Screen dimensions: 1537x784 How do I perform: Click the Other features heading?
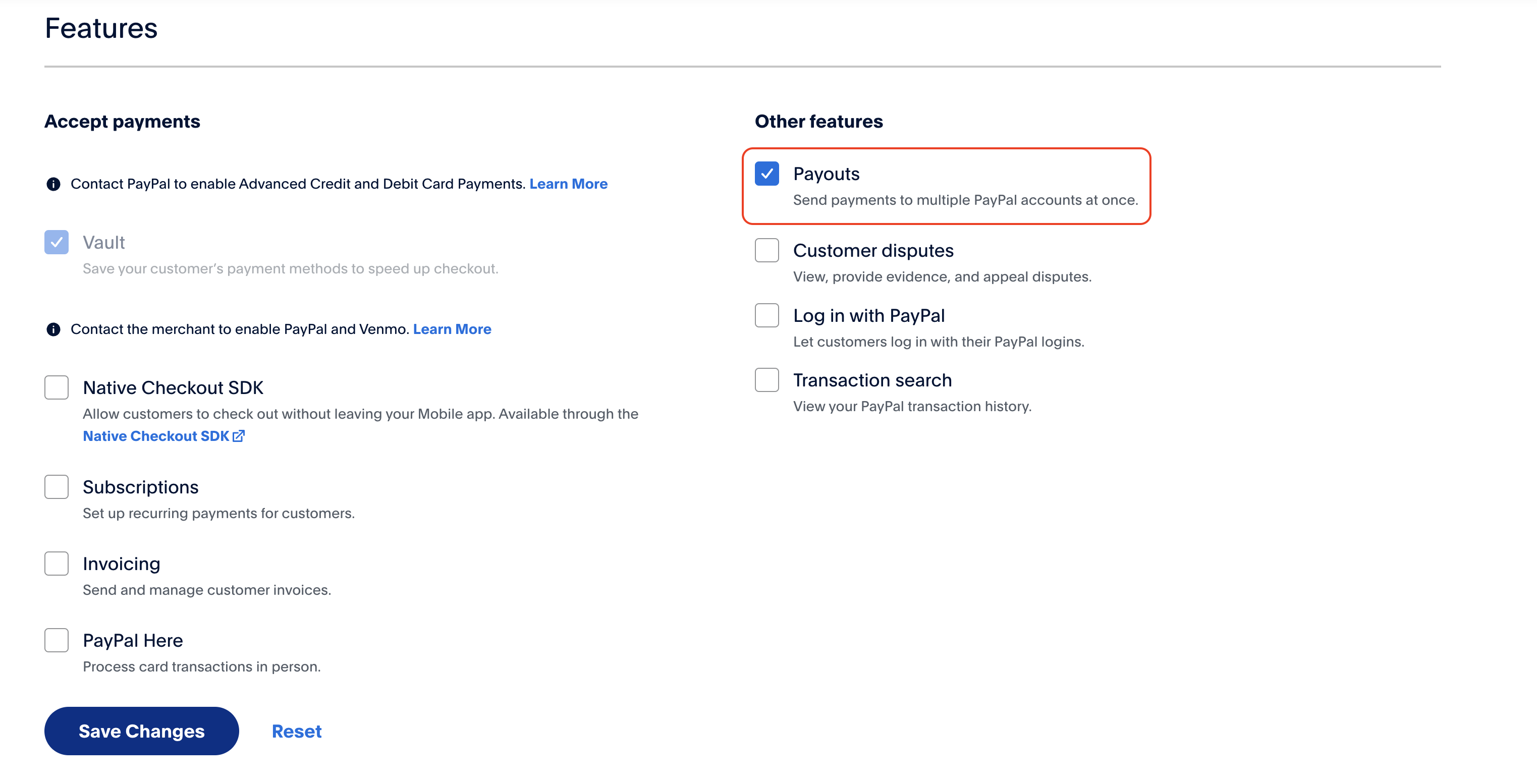(x=818, y=121)
